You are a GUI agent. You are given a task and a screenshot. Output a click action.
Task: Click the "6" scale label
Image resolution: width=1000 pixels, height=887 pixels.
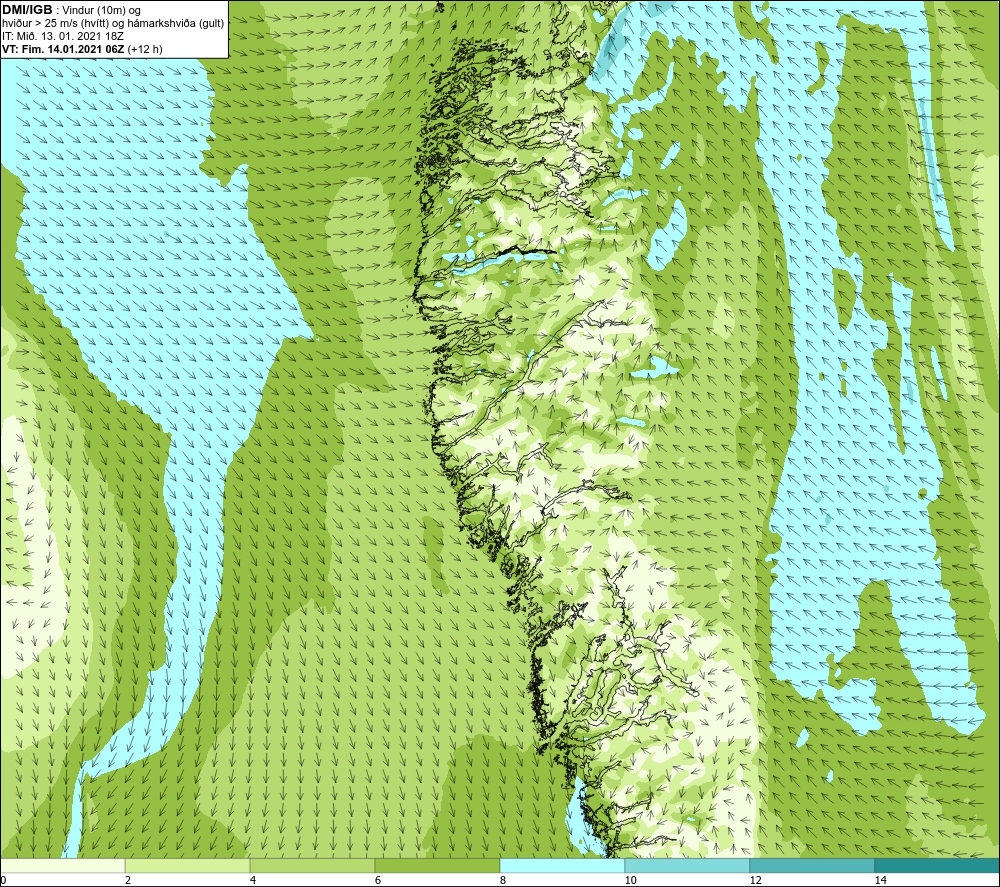pyautogui.click(x=378, y=880)
